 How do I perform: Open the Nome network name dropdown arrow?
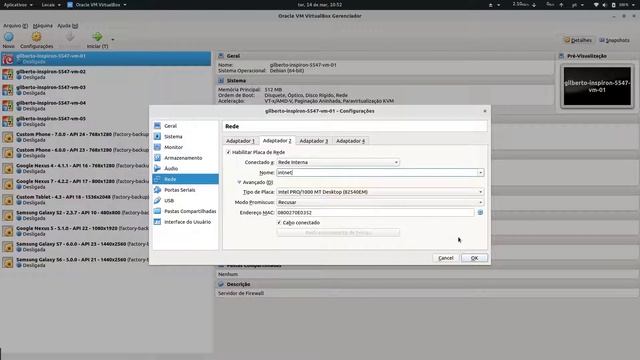coord(480,172)
